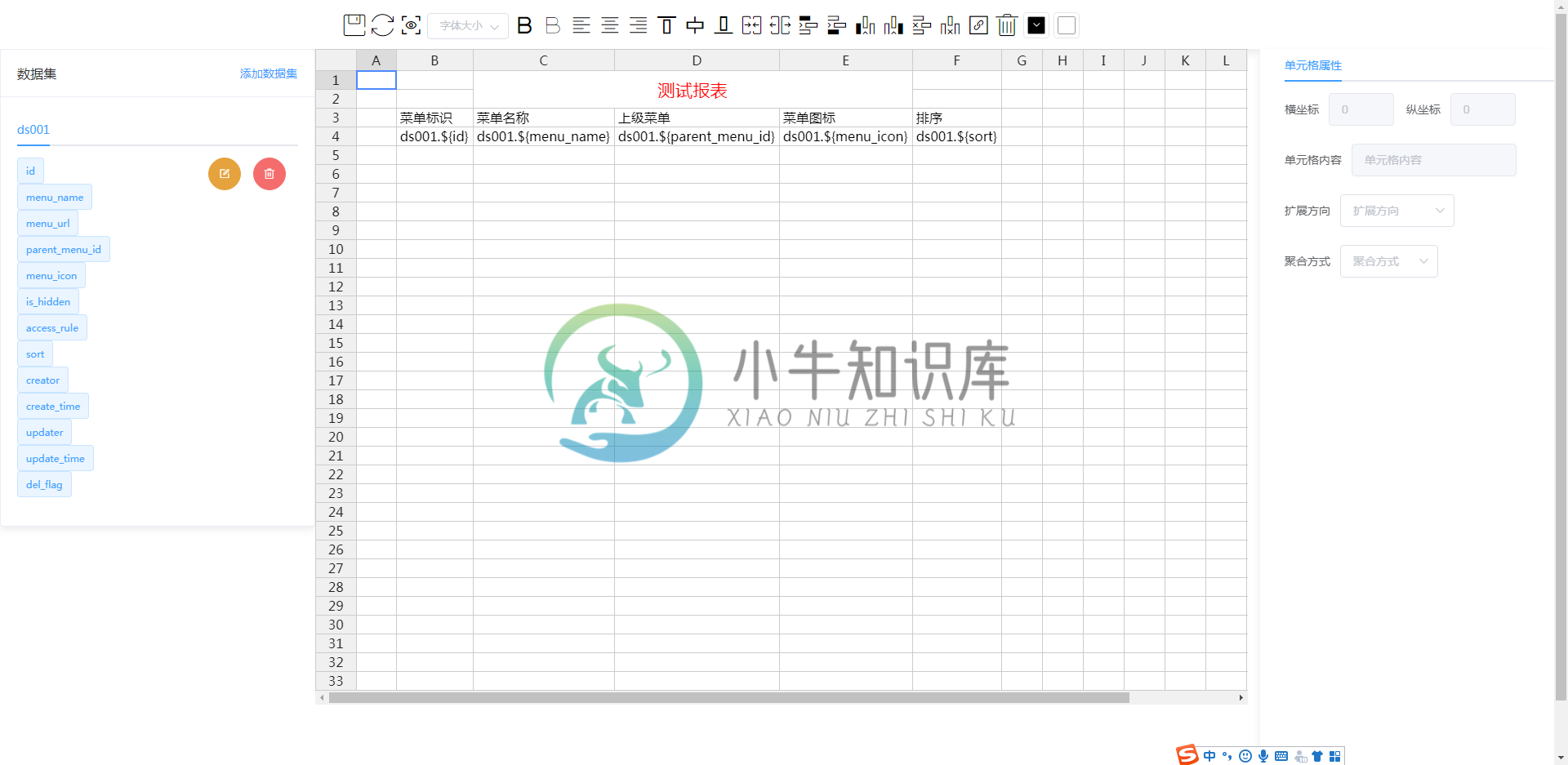1568x765 pixels.
Task: Align cell content to the bottom
Action: (x=724, y=25)
